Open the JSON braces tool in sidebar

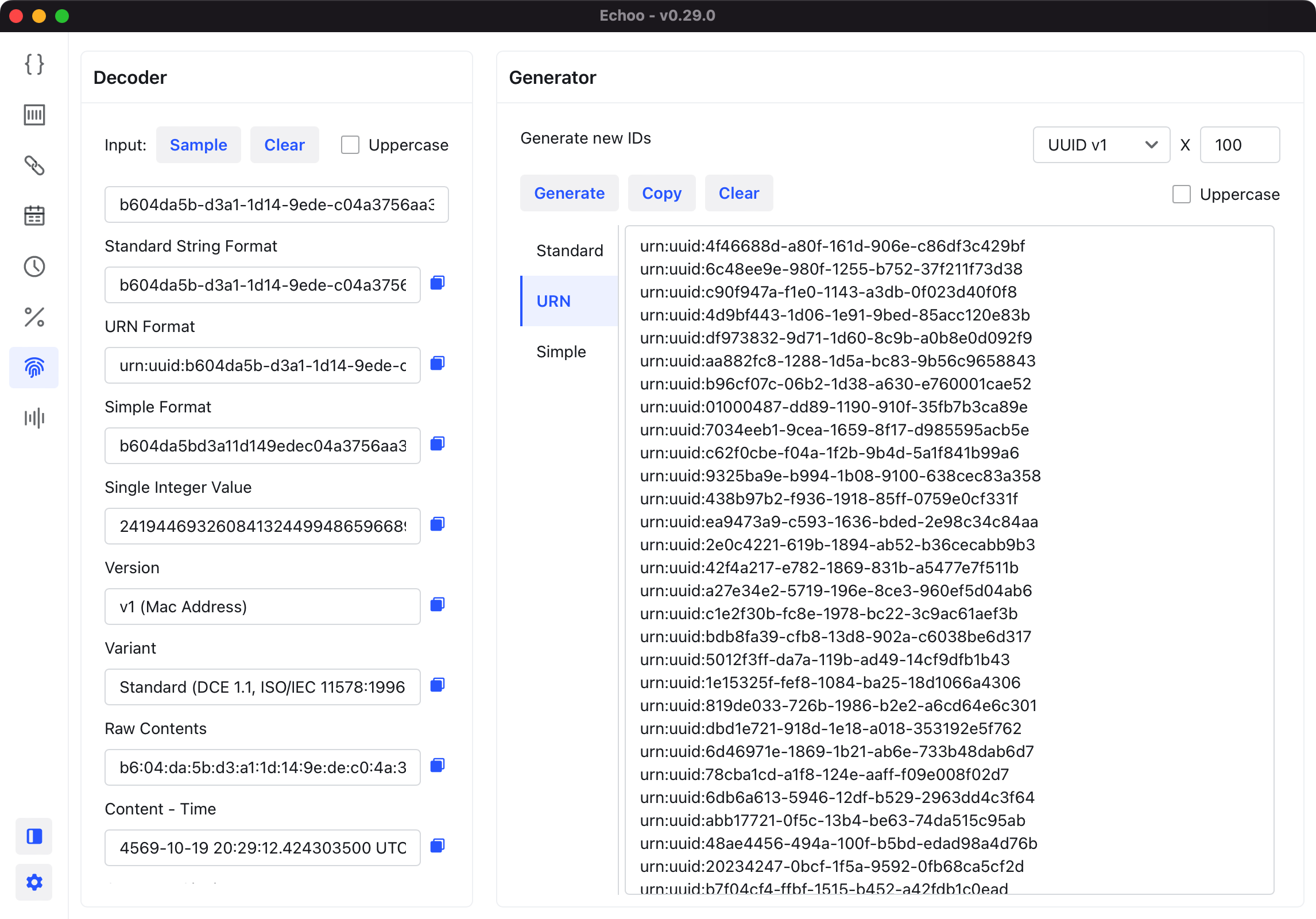[x=34, y=64]
